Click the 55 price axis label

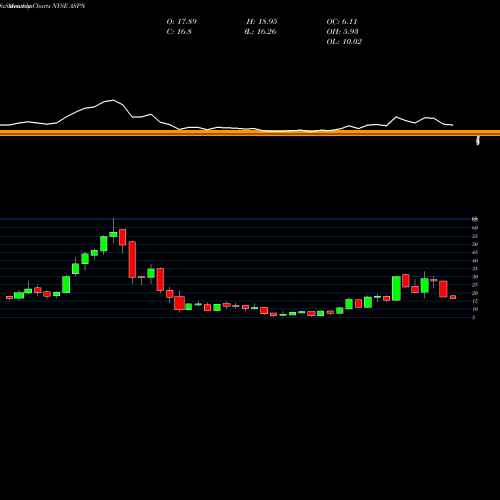click(475, 236)
